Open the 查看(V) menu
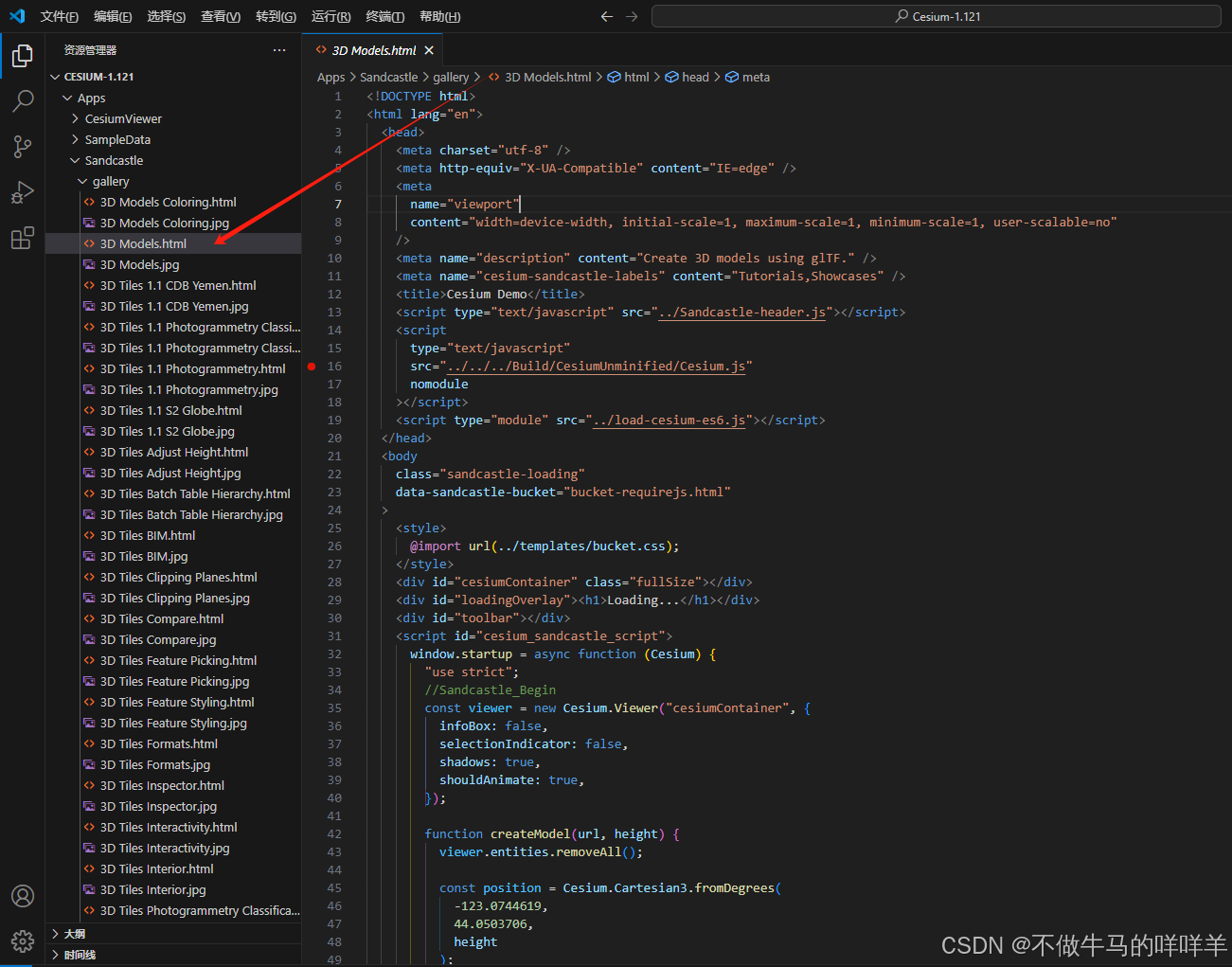The width and height of the screenshot is (1232, 967). click(221, 16)
